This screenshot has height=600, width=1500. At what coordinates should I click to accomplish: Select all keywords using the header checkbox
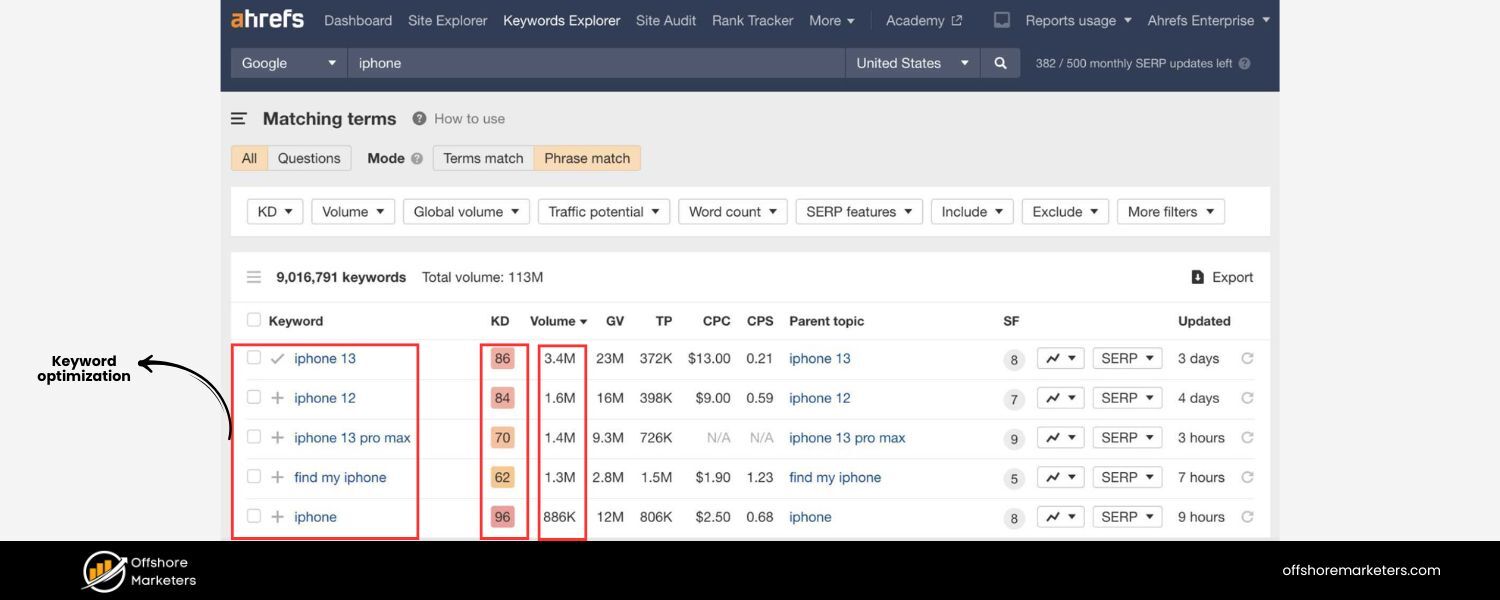(x=253, y=320)
